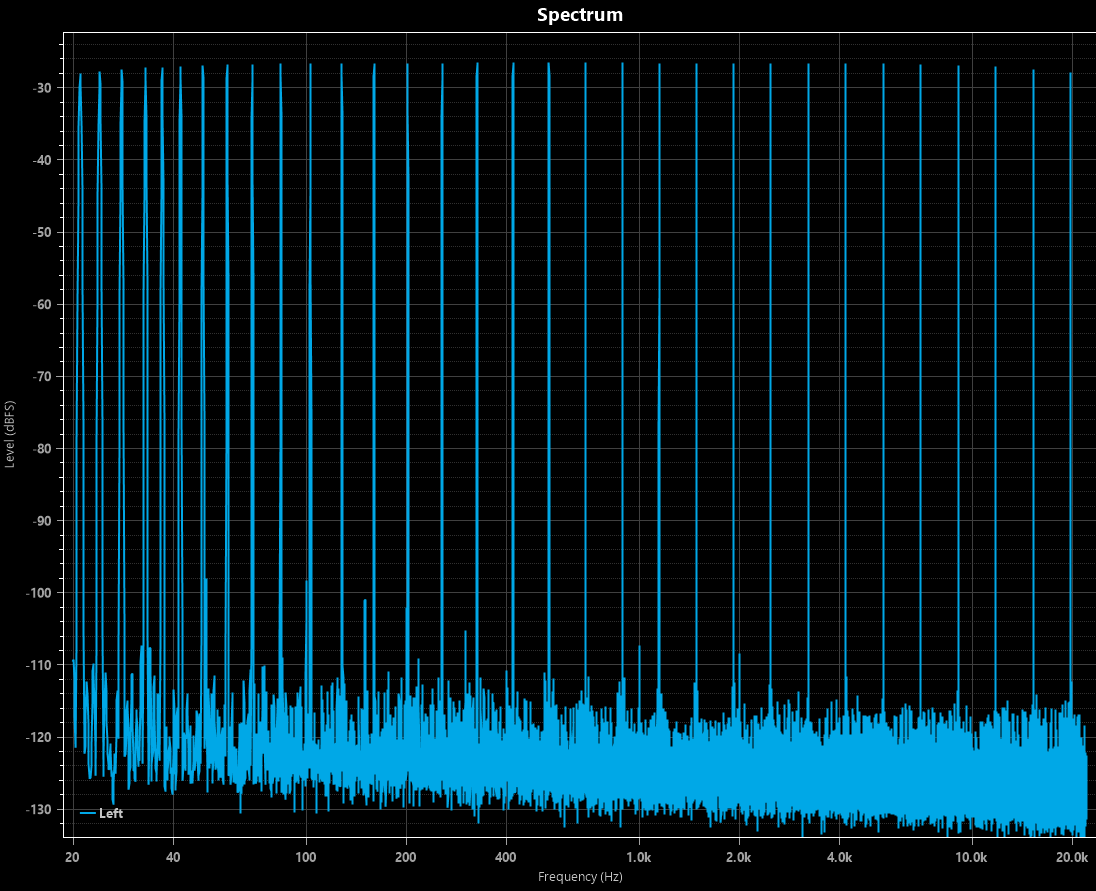Click the Spectrum chart title
Screen dimensions: 1096x891
pos(579,15)
